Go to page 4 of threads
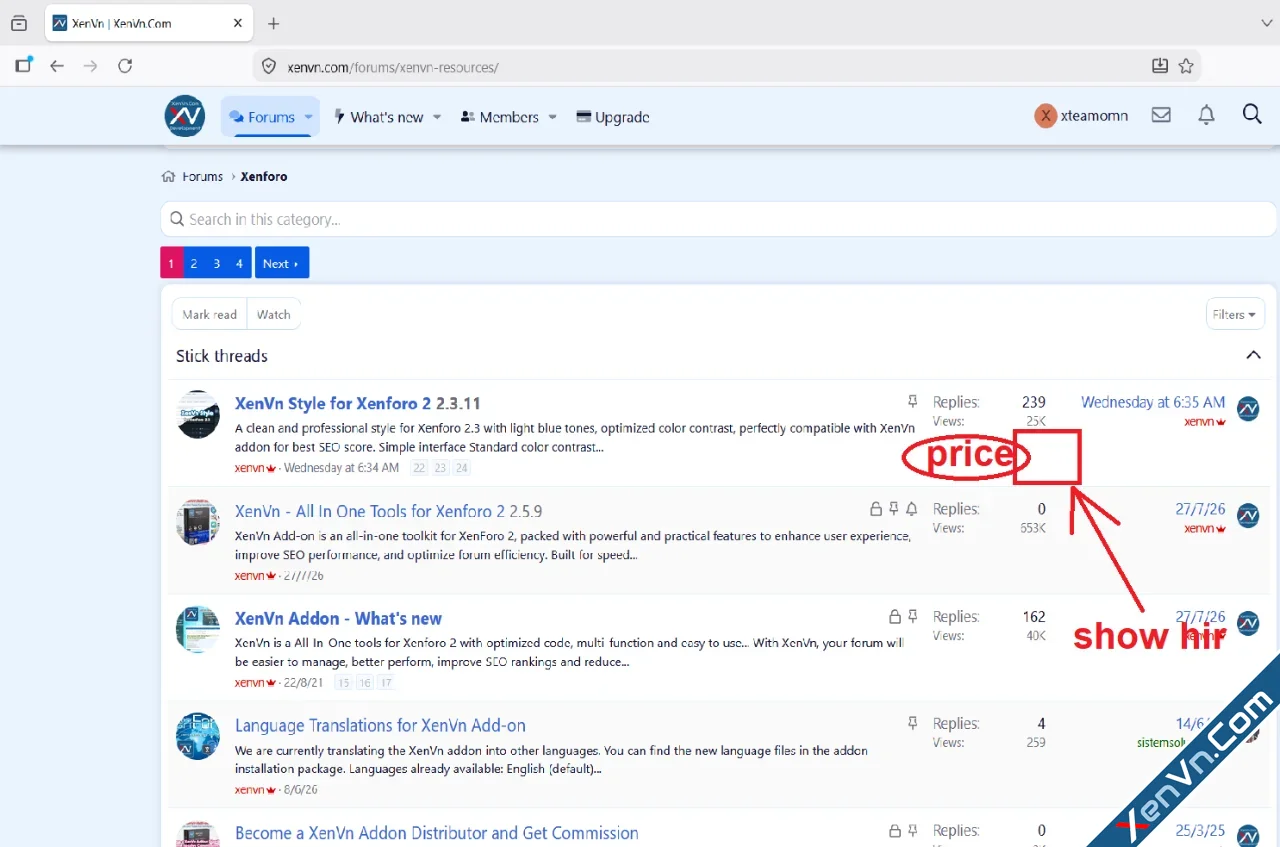Viewport: 1280px width, 847px height. pyautogui.click(x=239, y=263)
